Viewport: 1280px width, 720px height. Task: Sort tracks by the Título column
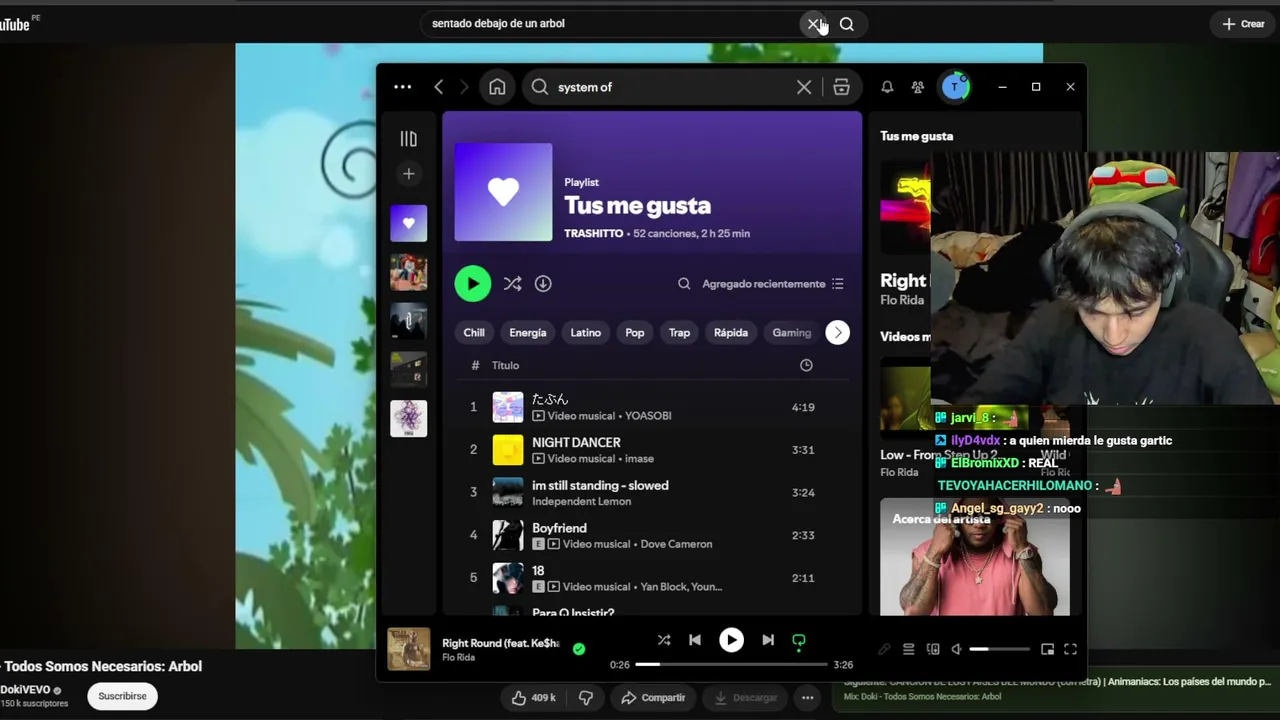(x=505, y=366)
